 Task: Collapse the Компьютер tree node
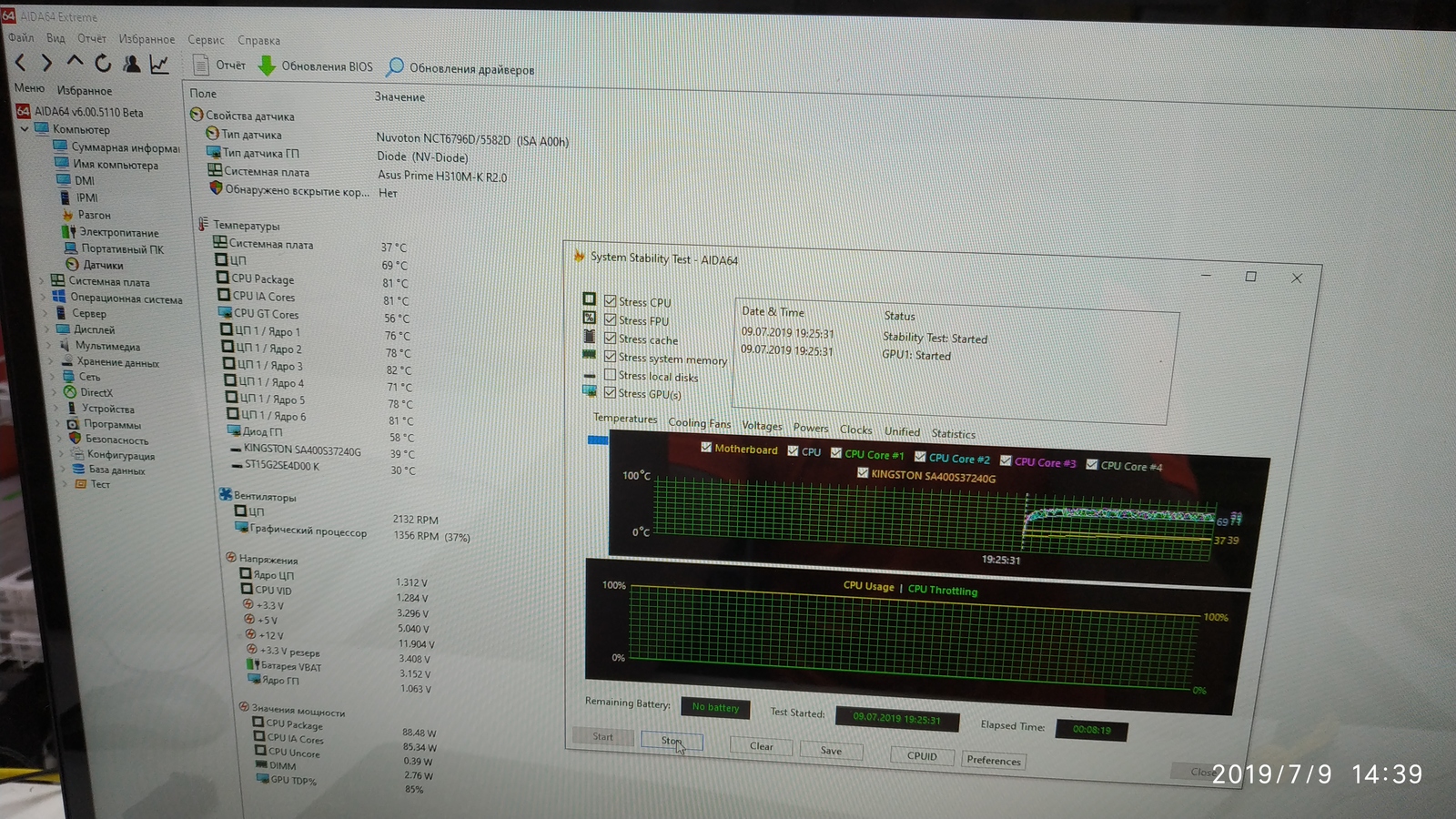[x=25, y=129]
